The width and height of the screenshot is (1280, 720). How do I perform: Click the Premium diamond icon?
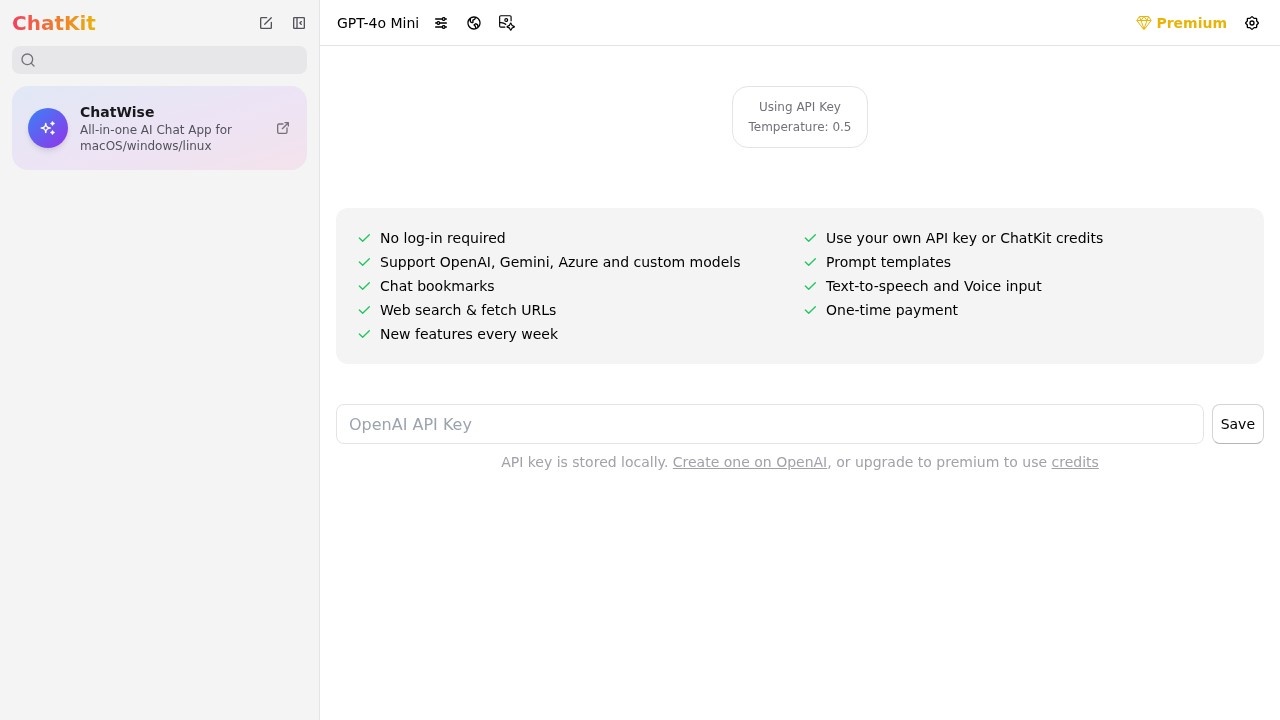pos(1144,23)
